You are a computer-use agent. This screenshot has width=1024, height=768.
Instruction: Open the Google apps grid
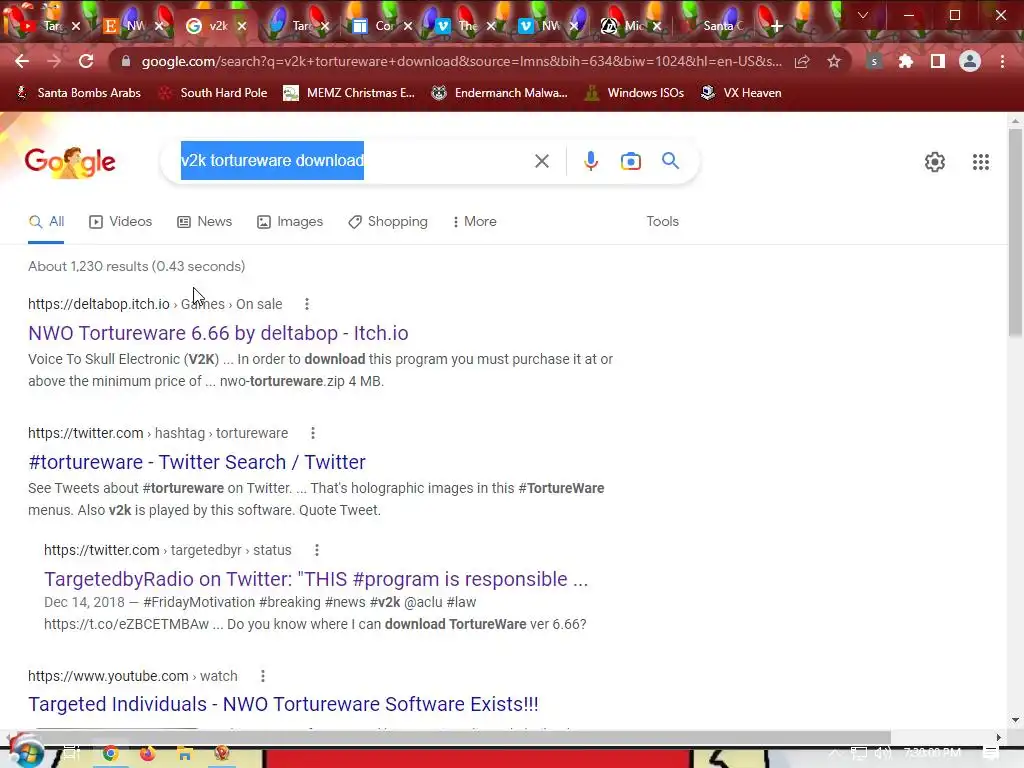pos(980,161)
